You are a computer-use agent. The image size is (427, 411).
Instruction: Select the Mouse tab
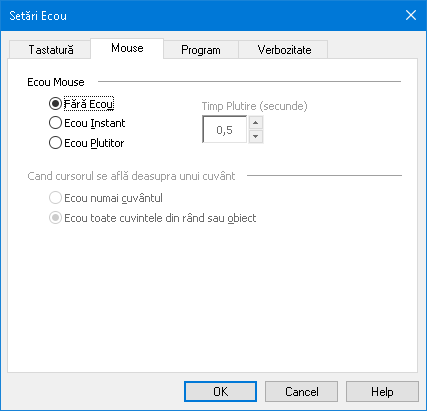[127, 48]
